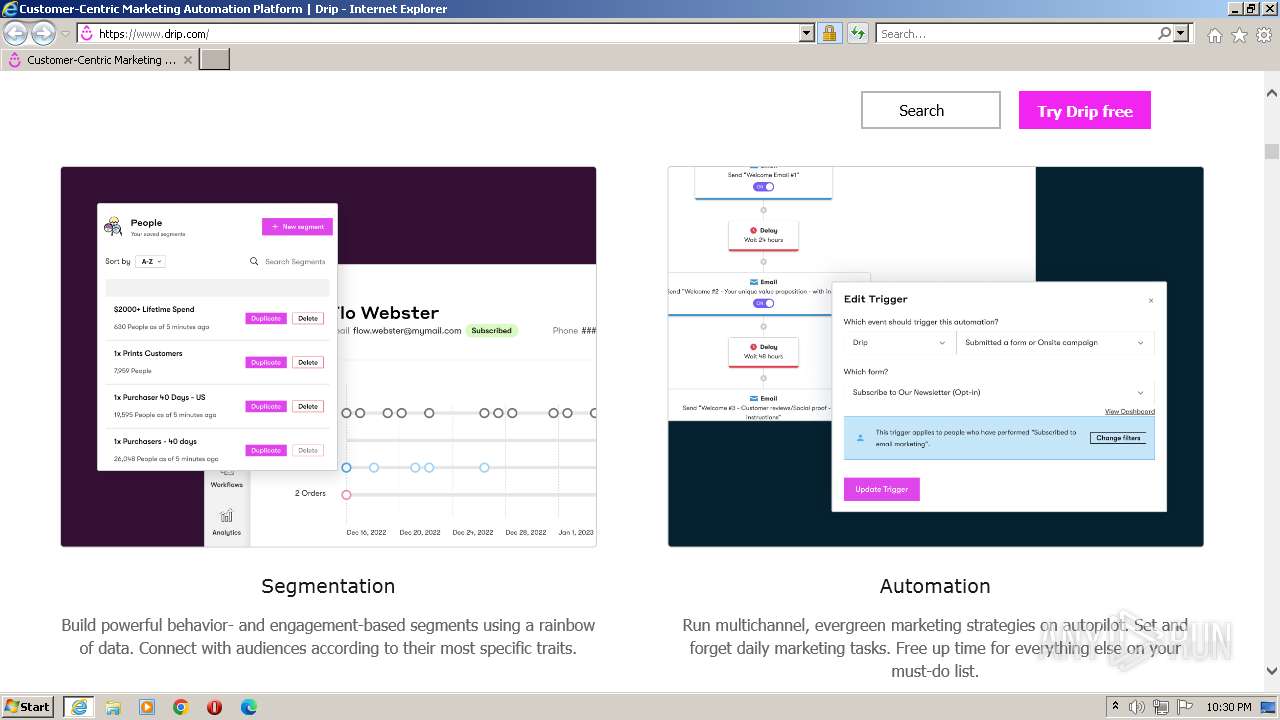Click the network tray icon
The width and height of the screenshot is (1280, 720).
pos(1159,707)
